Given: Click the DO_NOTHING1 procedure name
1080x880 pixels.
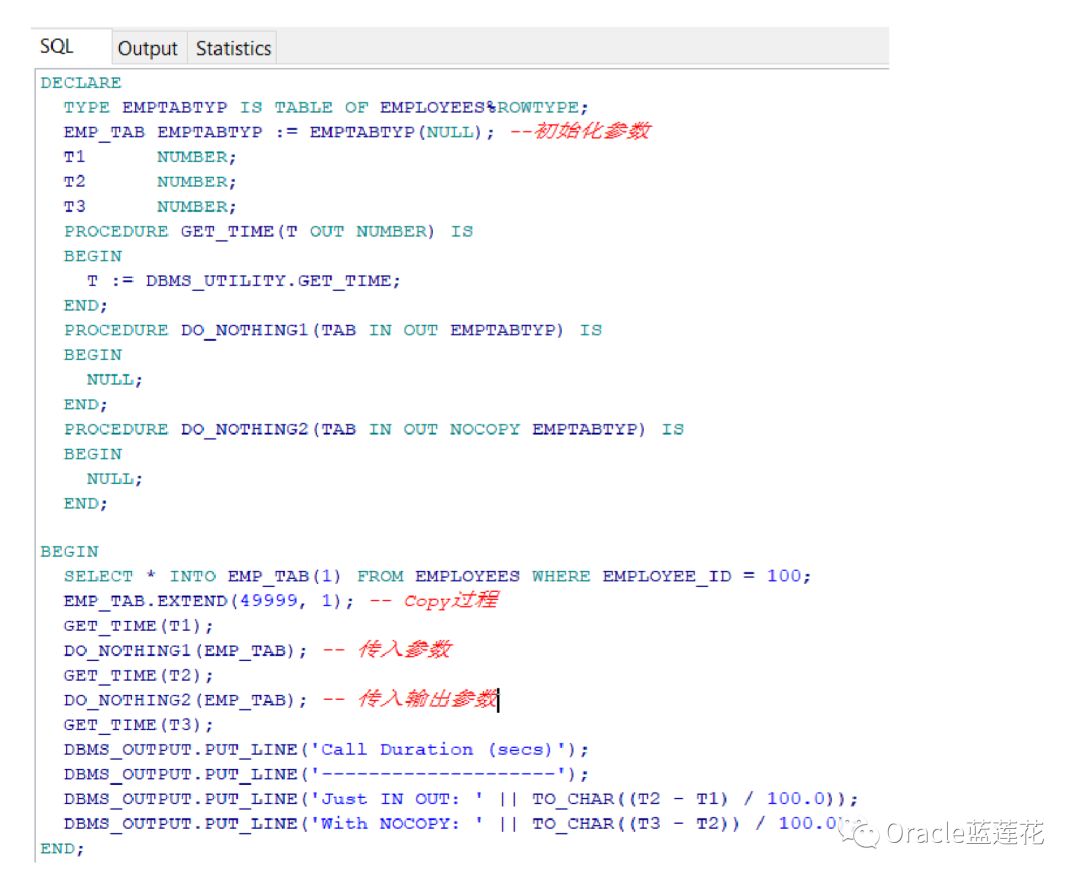Looking at the screenshot, I should [x=223, y=330].
